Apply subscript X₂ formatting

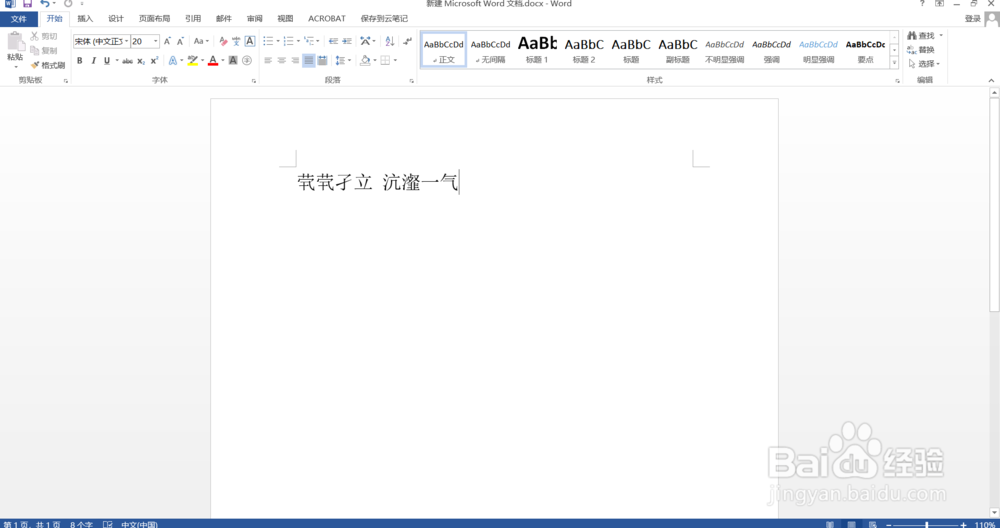[141, 61]
